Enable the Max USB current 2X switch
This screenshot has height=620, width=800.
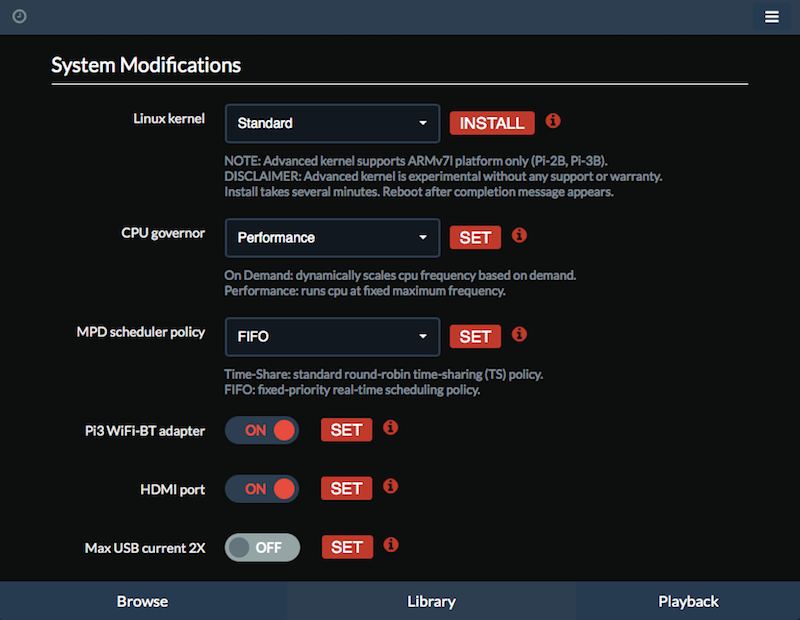[x=262, y=548]
